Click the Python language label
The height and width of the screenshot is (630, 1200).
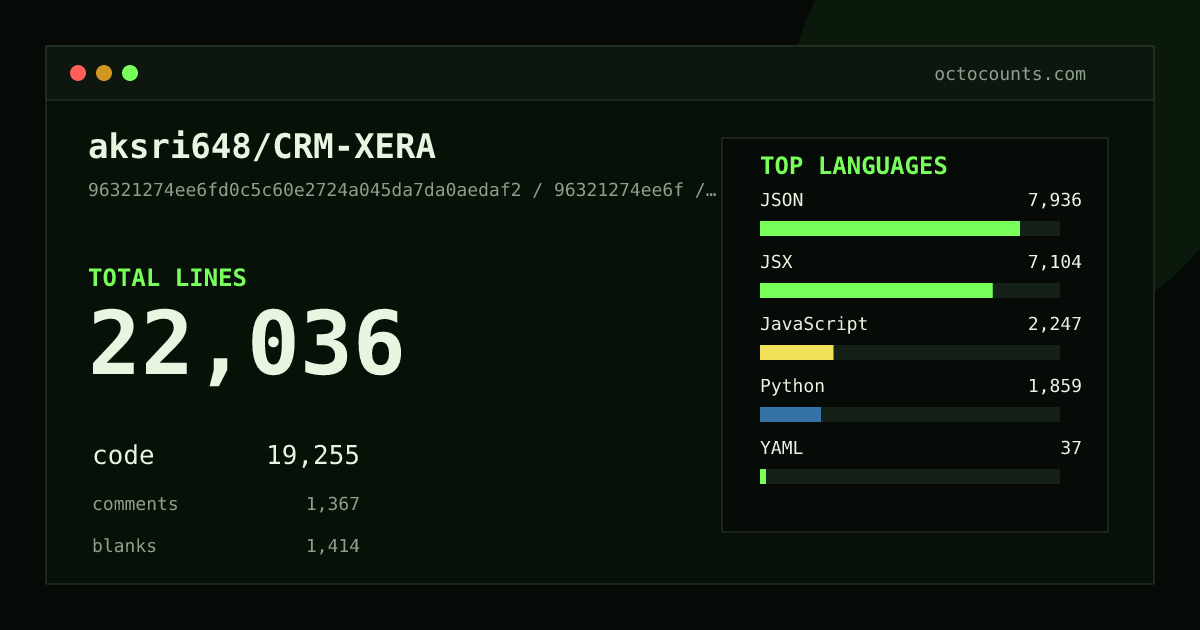[x=792, y=386]
